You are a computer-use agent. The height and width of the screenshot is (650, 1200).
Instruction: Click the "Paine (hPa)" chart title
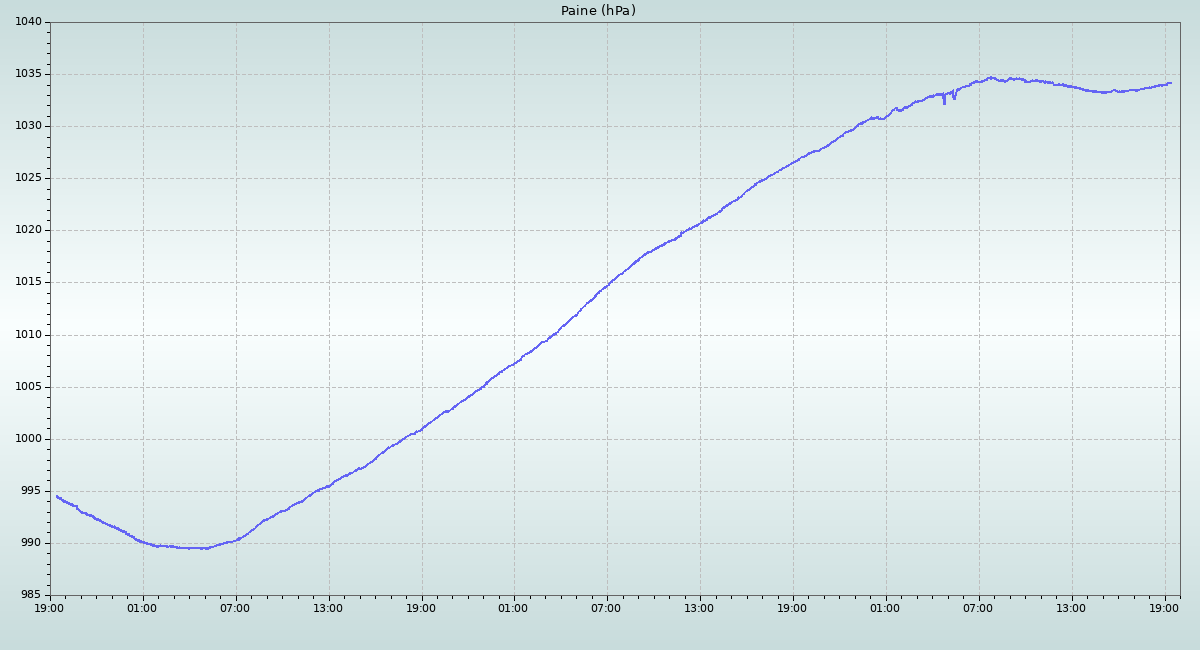(x=598, y=11)
